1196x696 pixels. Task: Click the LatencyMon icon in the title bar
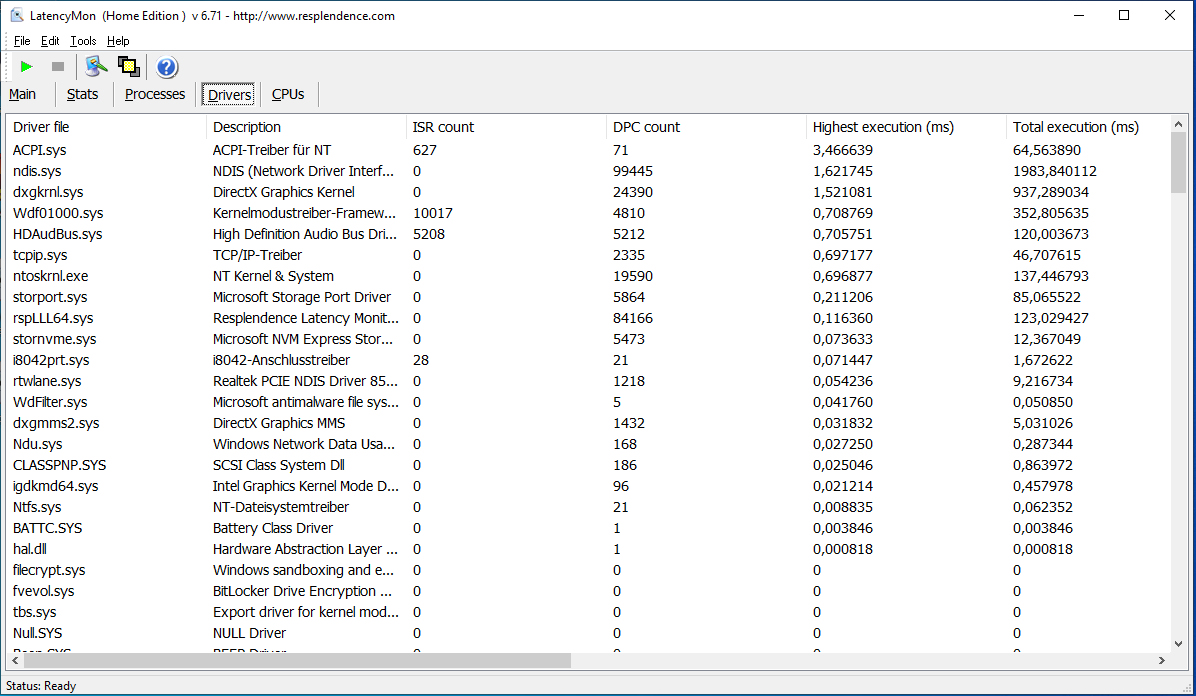[16, 15]
